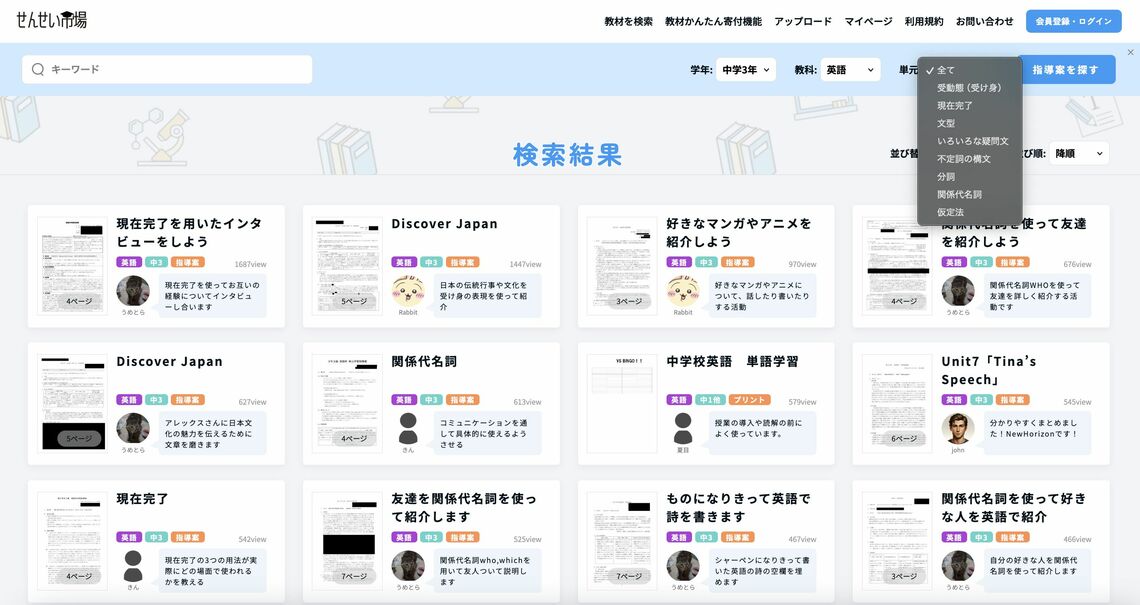Open thumbnail of 好きなマンガやアニメを紹介しよう
This screenshot has width=1140, height=605.
click(x=622, y=265)
